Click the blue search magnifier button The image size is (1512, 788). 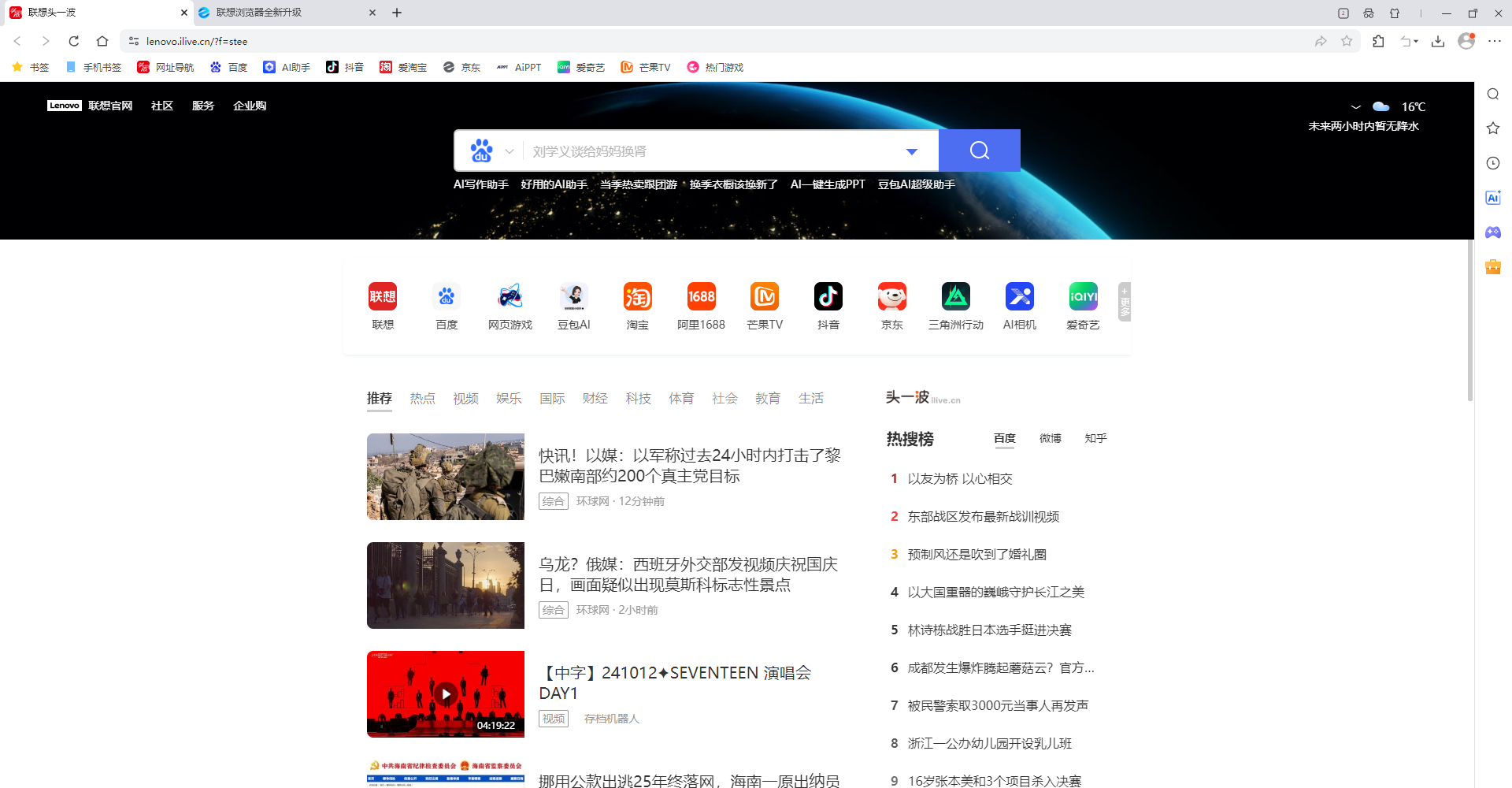click(980, 151)
